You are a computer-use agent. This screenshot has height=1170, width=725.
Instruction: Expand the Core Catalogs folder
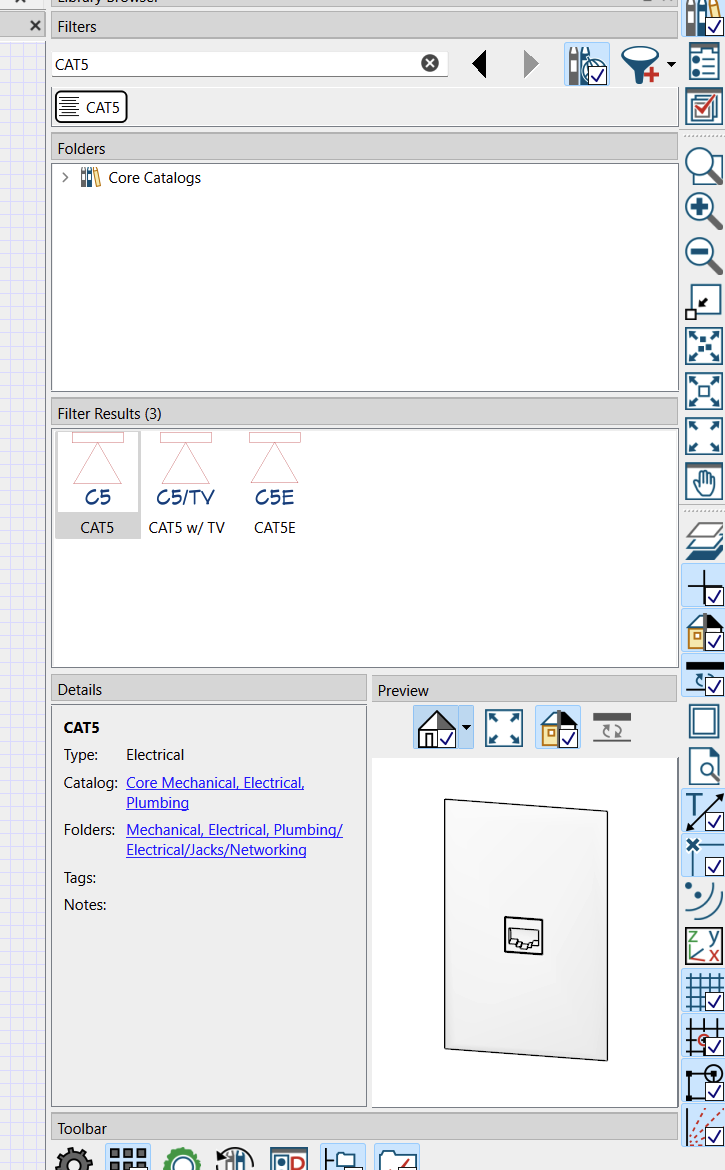pyautogui.click(x=65, y=178)
